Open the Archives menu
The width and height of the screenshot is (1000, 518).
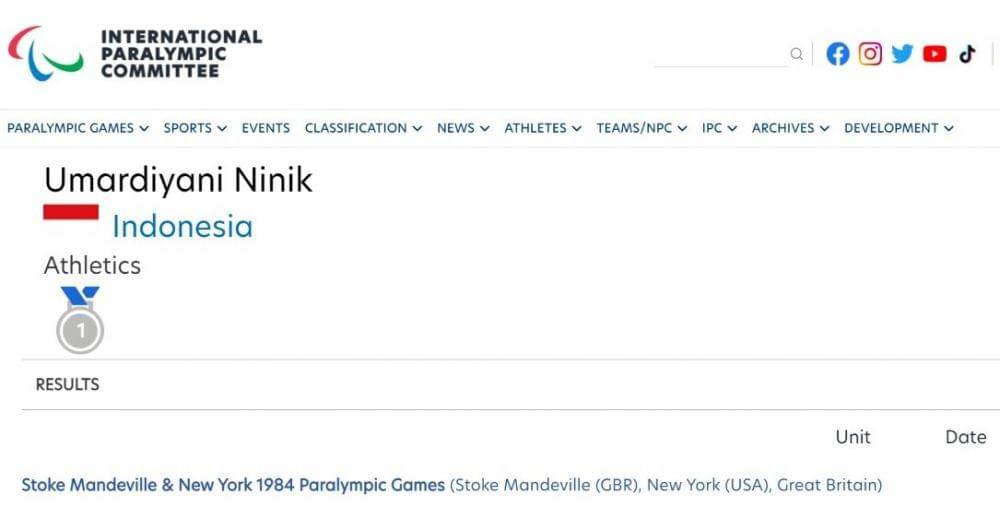point(790,128)
